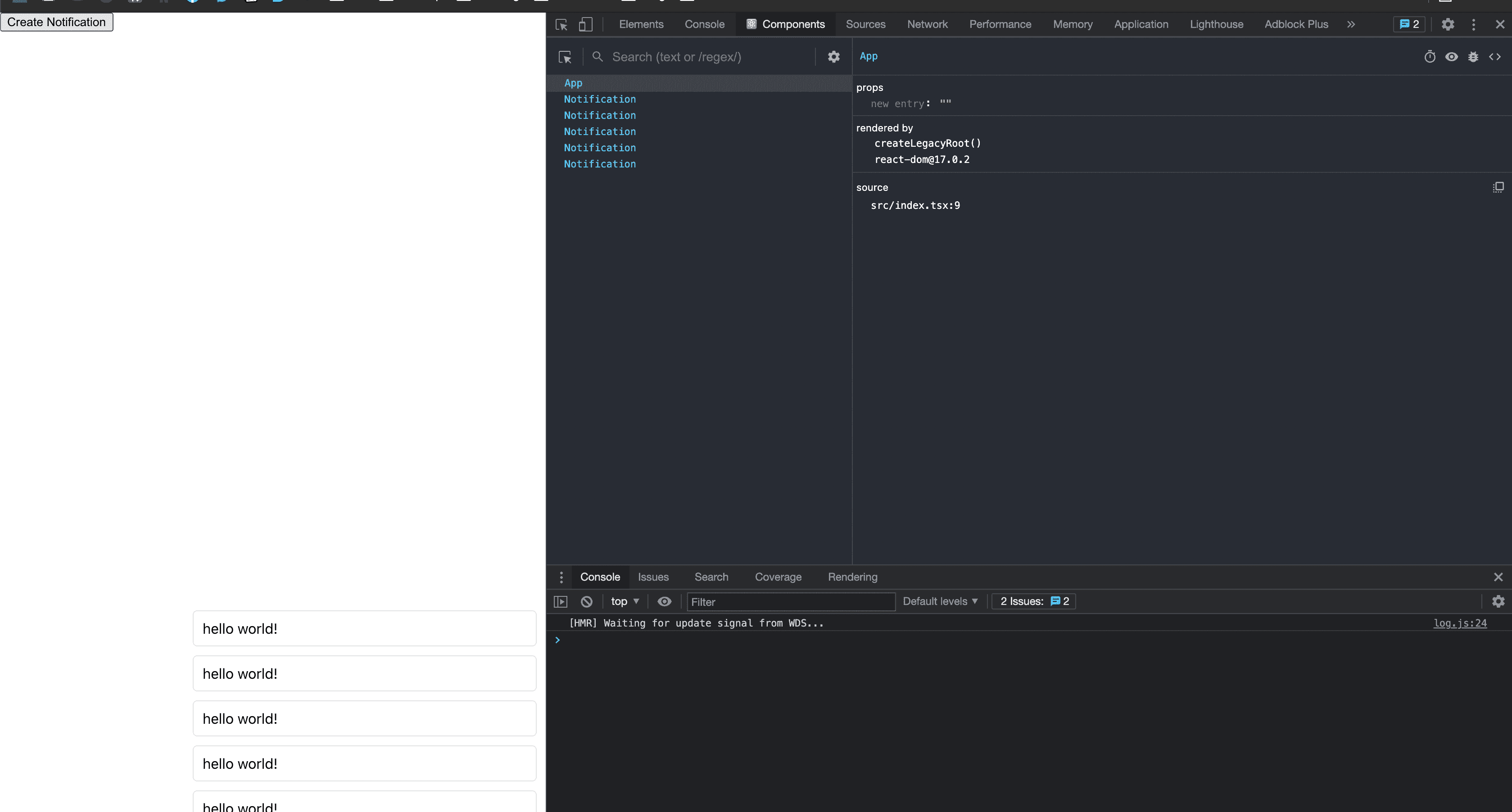Open the Rendering drawer tab
This screenshot has width=1512, height=812.
[x=852, y=577]
